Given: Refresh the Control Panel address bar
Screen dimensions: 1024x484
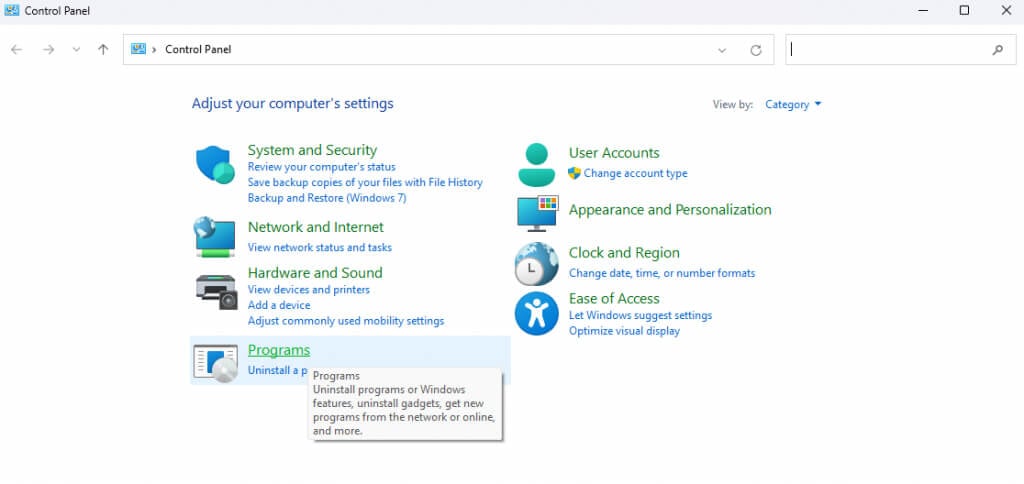Looking at the screenshot, I should pos(756,50).
